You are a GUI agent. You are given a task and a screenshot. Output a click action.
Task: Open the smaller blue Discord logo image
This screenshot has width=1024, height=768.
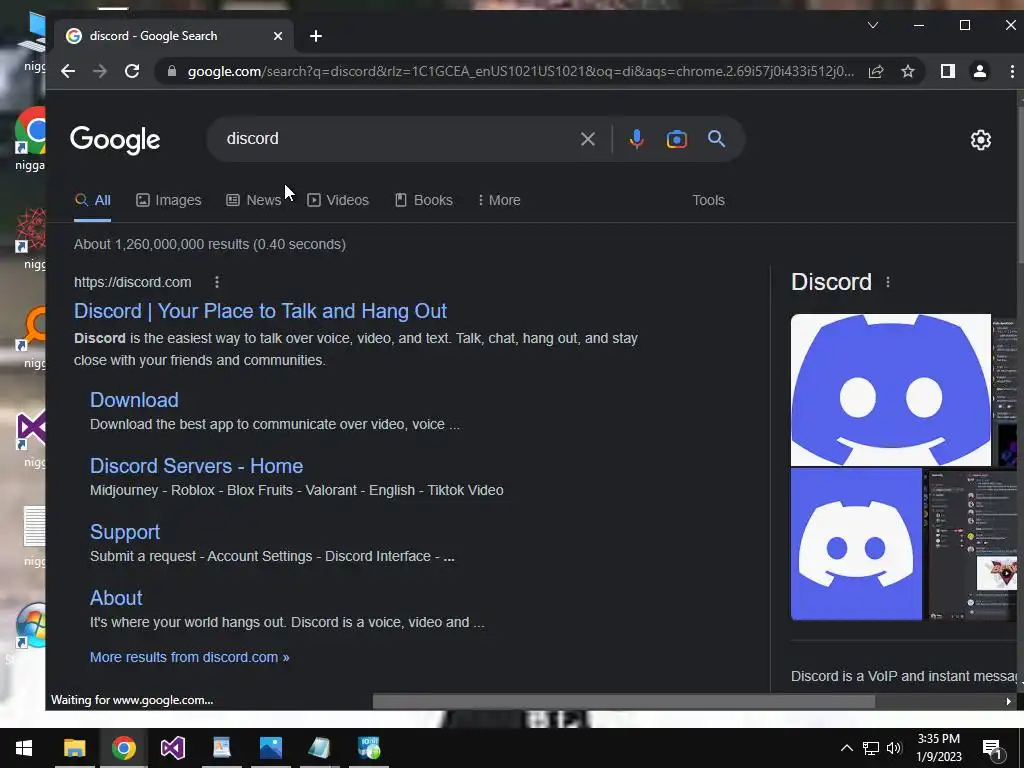click(x=856, y=544)
